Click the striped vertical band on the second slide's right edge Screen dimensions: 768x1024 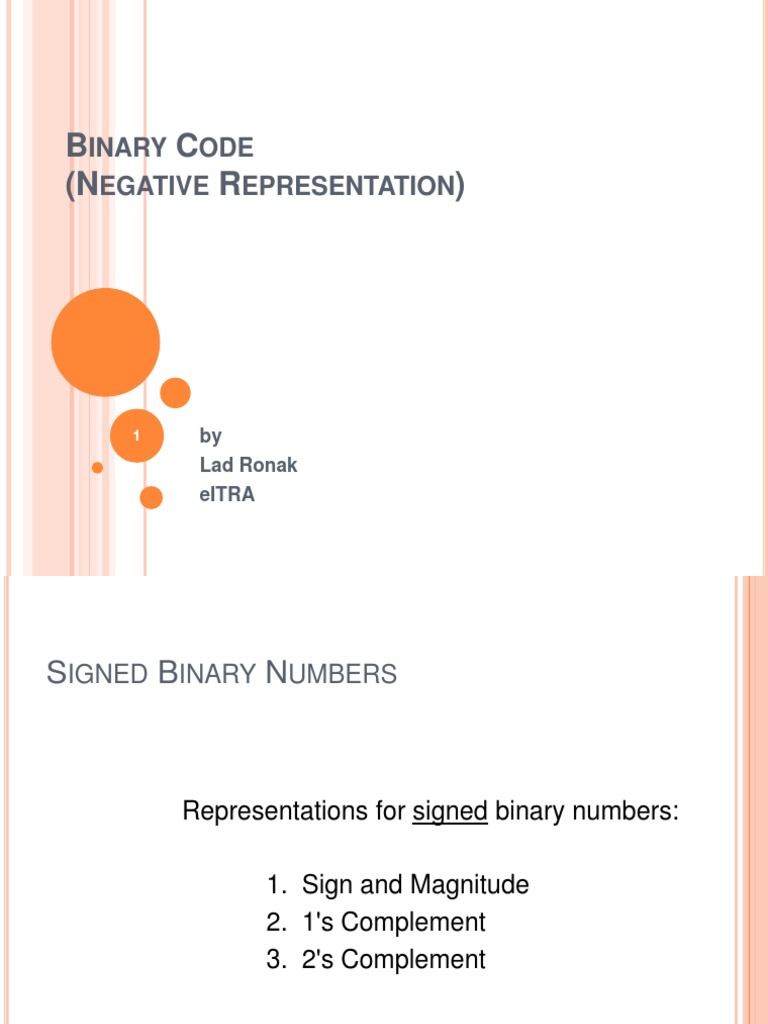(751, 800)
